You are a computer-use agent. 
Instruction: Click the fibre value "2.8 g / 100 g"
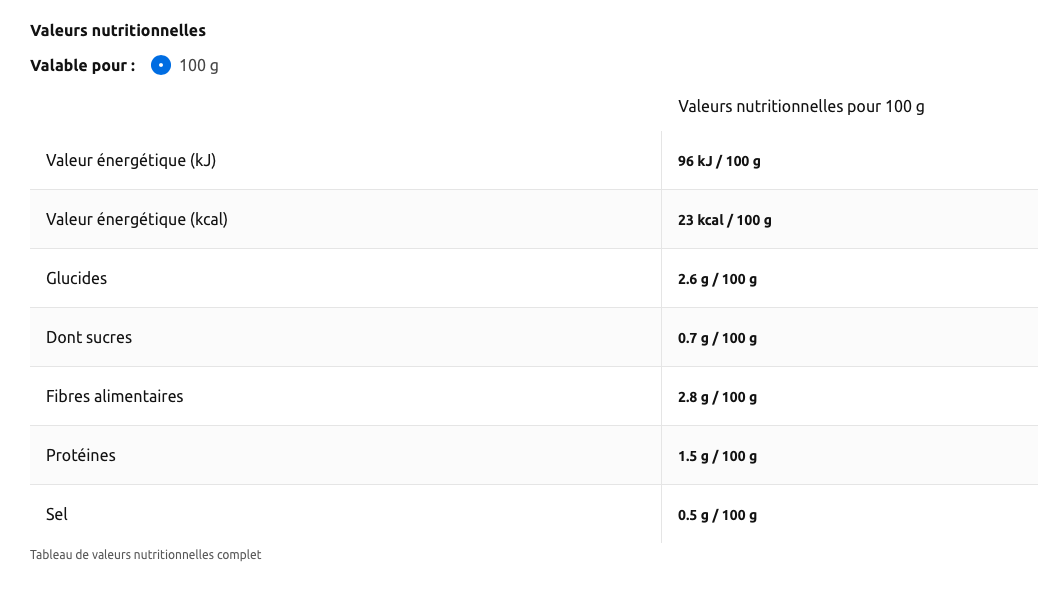pyautogui.click(x=717, y=397)
